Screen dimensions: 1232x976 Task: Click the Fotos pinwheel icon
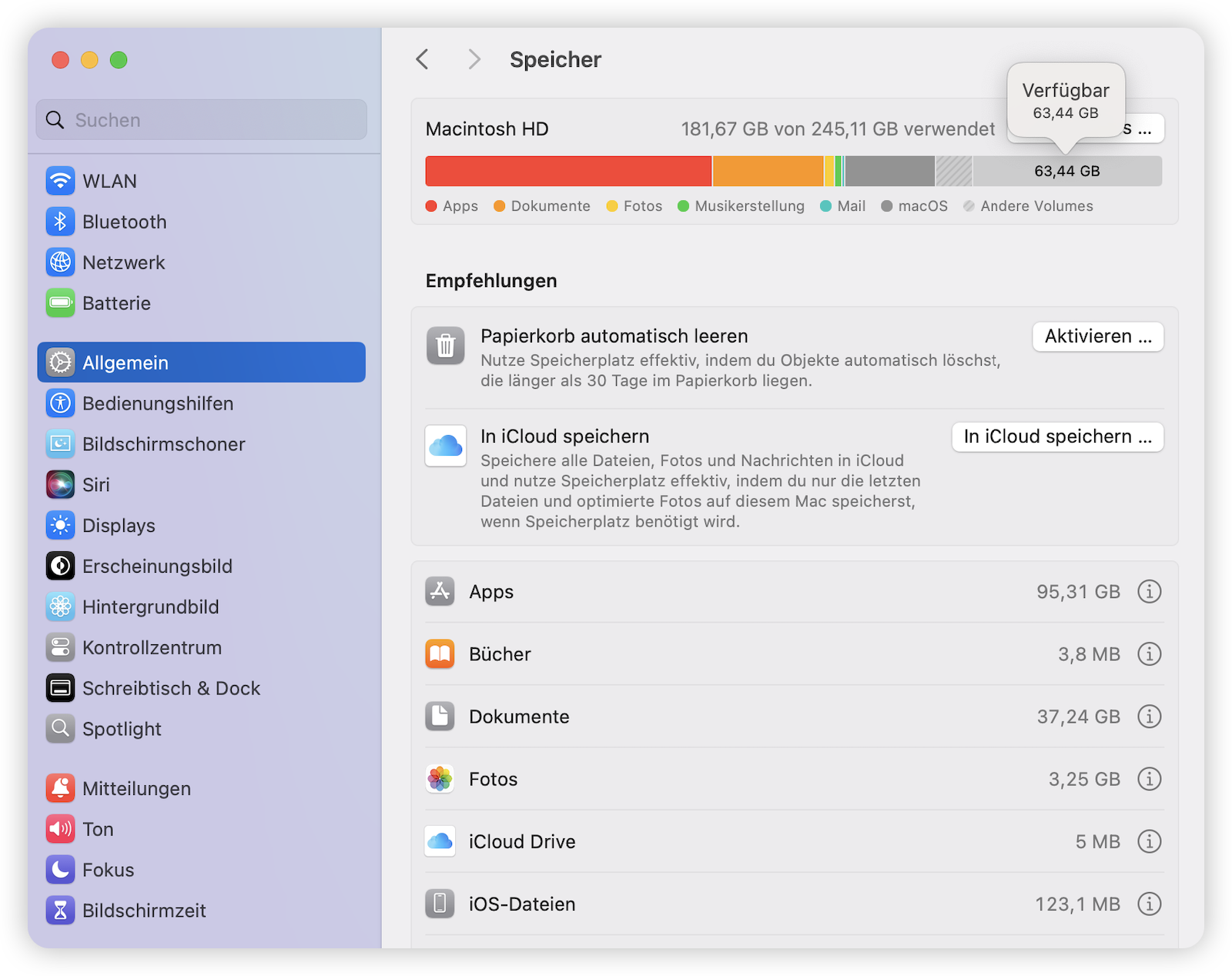[440, 779]
